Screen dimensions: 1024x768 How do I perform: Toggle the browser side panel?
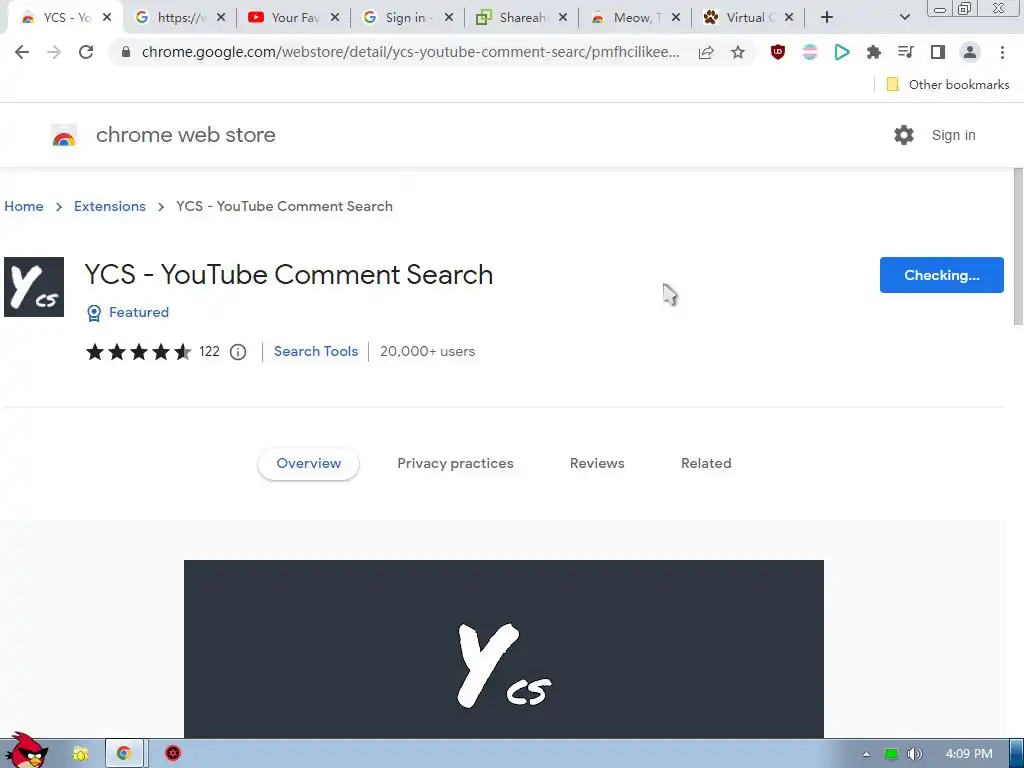coord(938,52)
